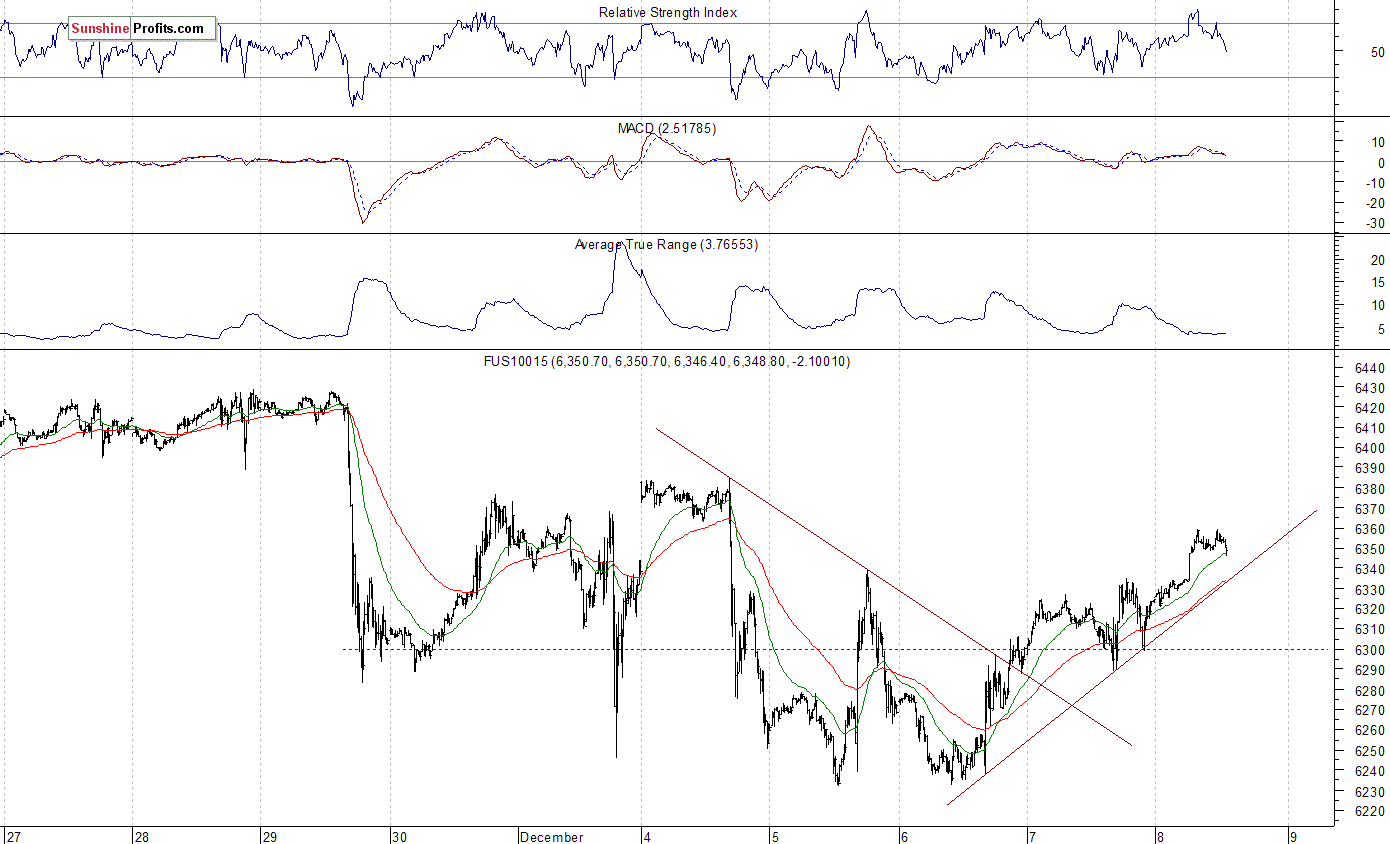This screenshot has width=1390, height=844.
Task: Click the 6440 price axis label
Action: 1369,368
